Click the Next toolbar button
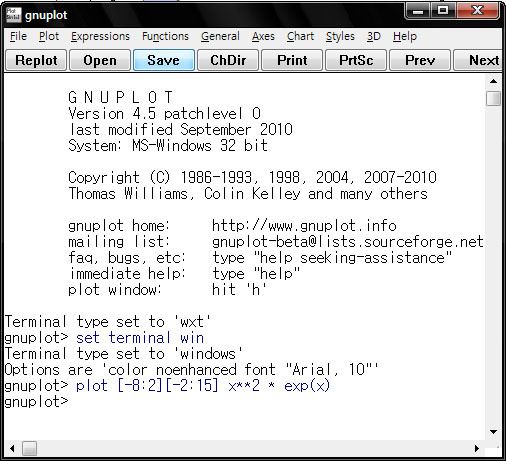Screen dimensions: 506x461 point(478,60)
